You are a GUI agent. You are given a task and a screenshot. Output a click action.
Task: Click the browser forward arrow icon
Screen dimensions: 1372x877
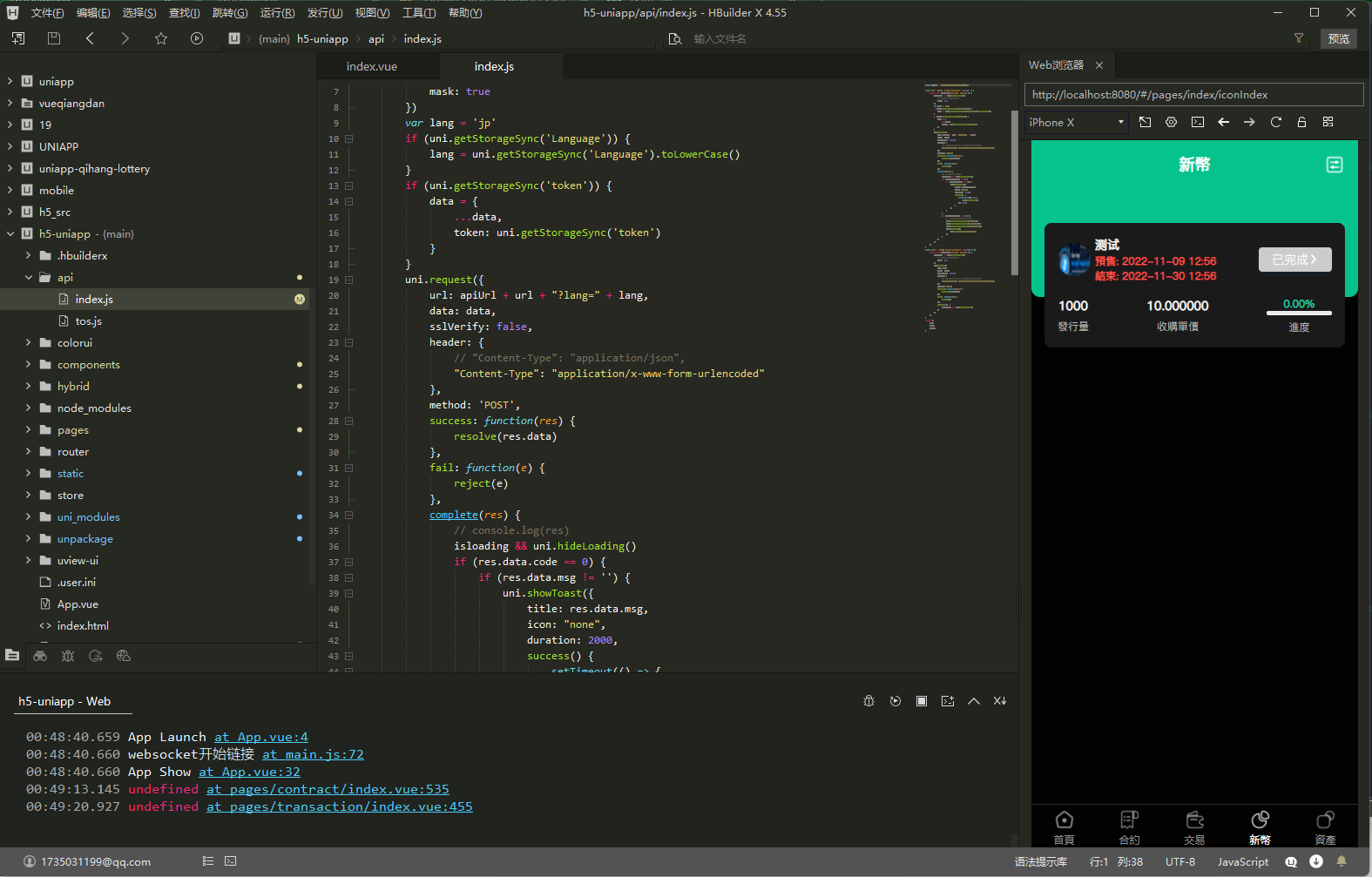(1250, 122)
